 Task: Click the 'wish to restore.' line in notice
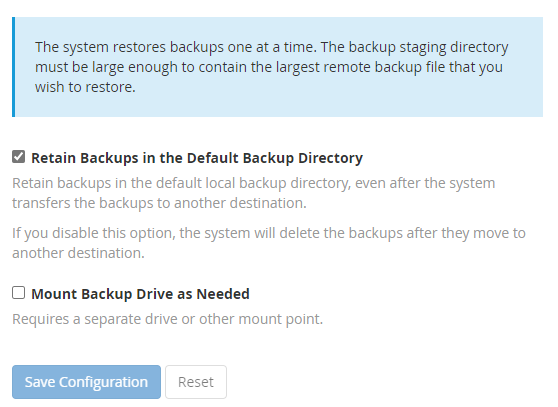85,87
